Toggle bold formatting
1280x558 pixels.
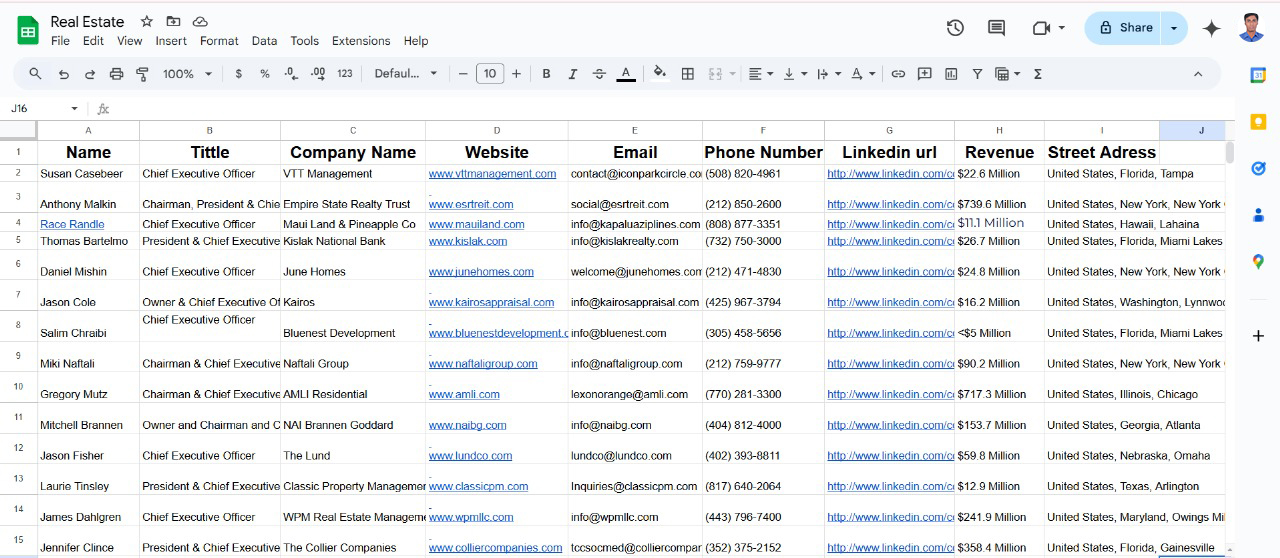(546, 74)
